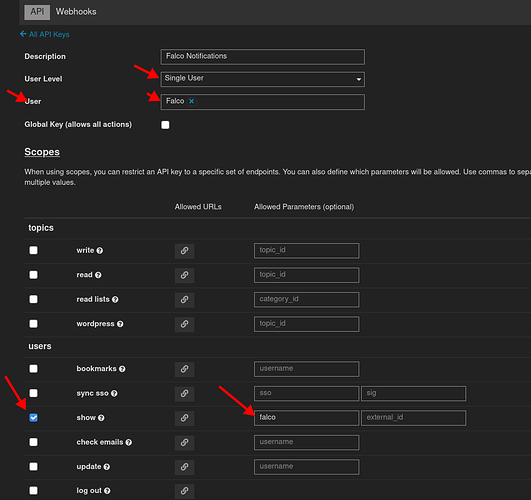531x500 pixels.
Task: View allowed URLs for topics read scope
Action: 184,275
